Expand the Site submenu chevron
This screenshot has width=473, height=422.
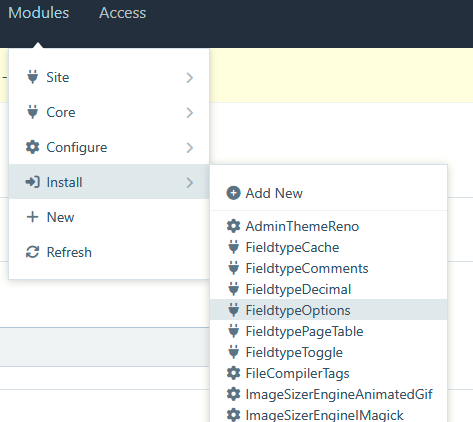coord(190,77)
